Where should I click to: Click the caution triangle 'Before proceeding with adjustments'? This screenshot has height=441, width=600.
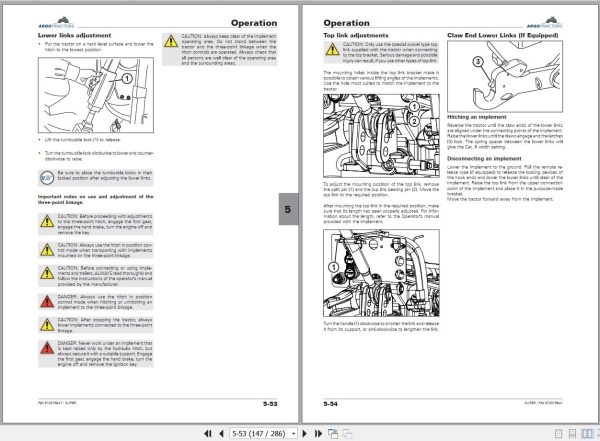(47, 221)
